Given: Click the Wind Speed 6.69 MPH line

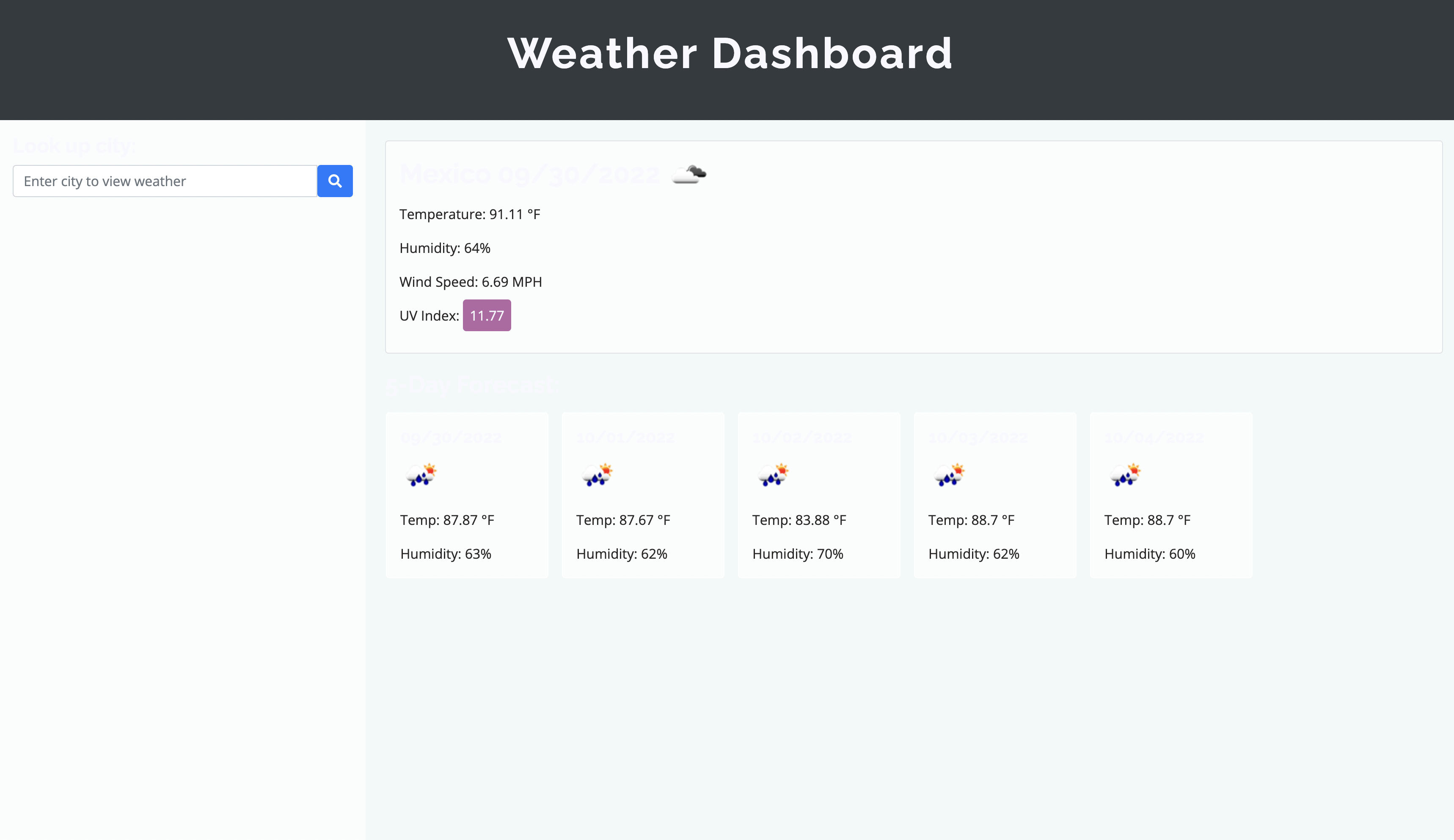Looking at the screenshot, I should click(x=470, y=281).
